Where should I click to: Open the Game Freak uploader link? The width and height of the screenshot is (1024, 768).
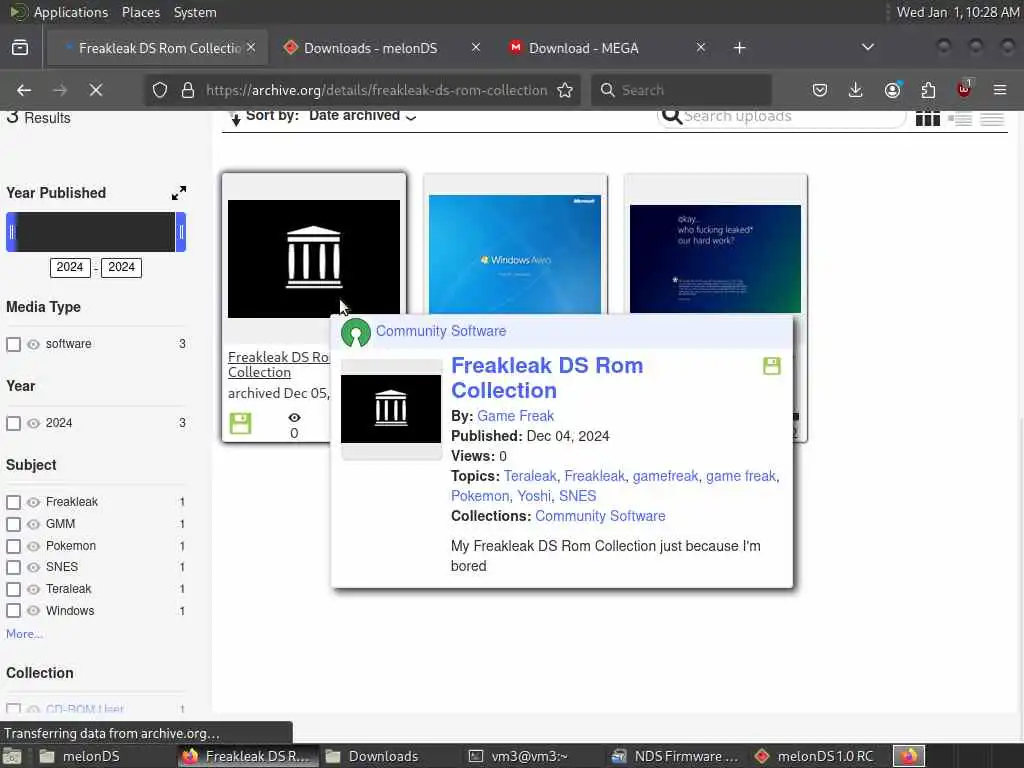click(x=515, y=416)
